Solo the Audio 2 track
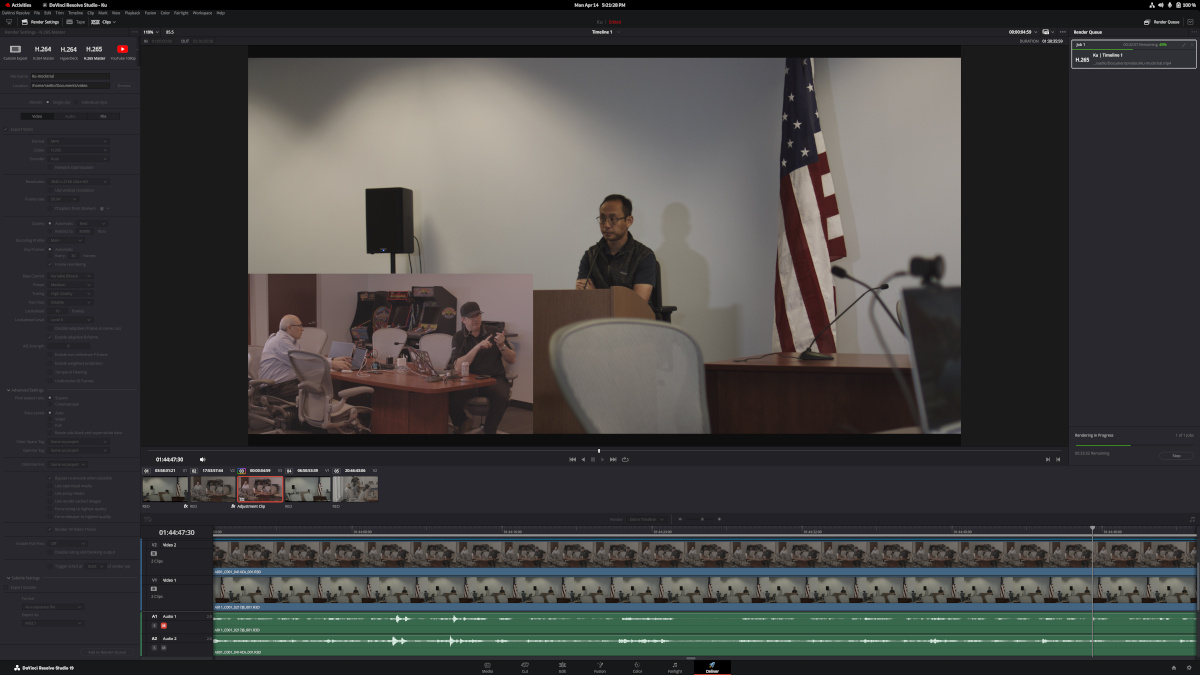Viewport: 1200px width, 675px height. coord(154,647)
